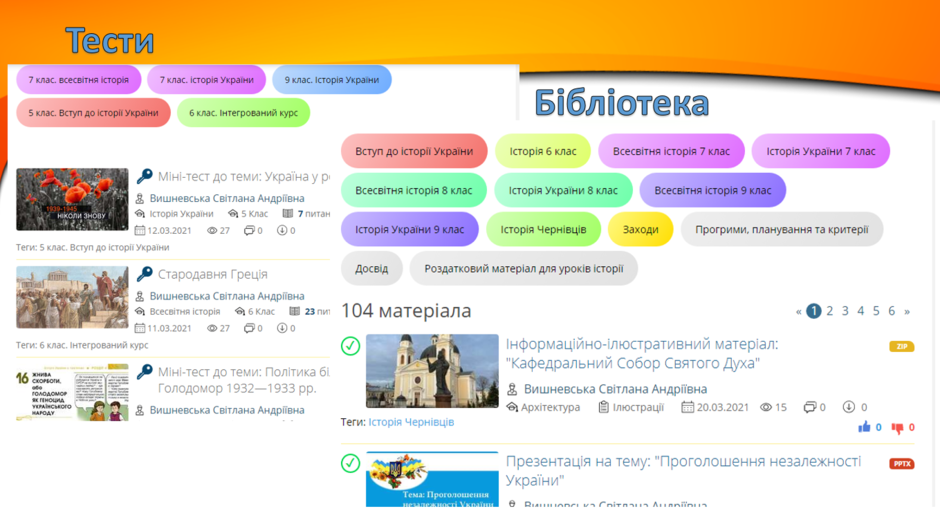Filter library by 'Всесвітня історія 8 клас'
The width and height of the screenshot is (940, 511).
coord(414,190)
